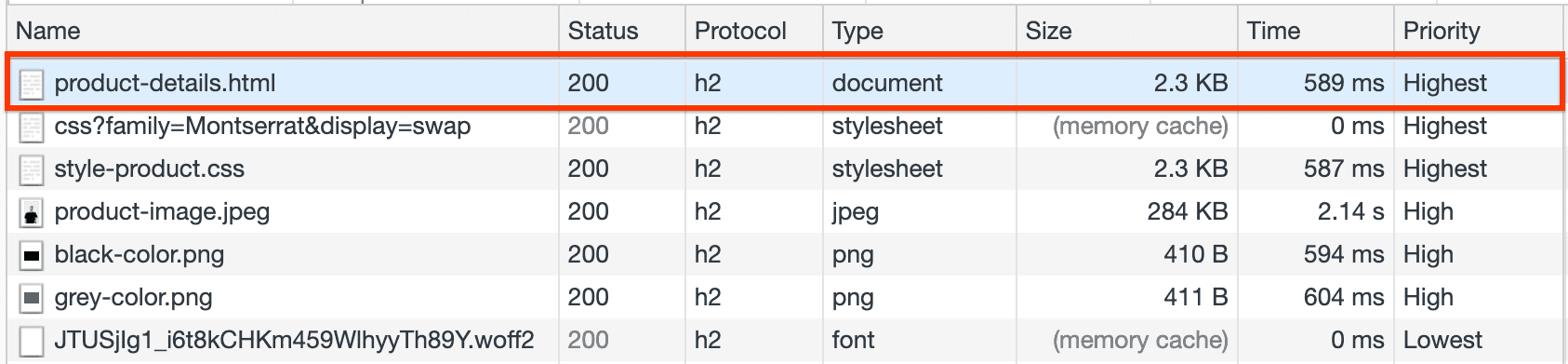Viewport: 1568px width, 364px height.
Task: Click the 411 B size value
Action: tap(1196, 297)
